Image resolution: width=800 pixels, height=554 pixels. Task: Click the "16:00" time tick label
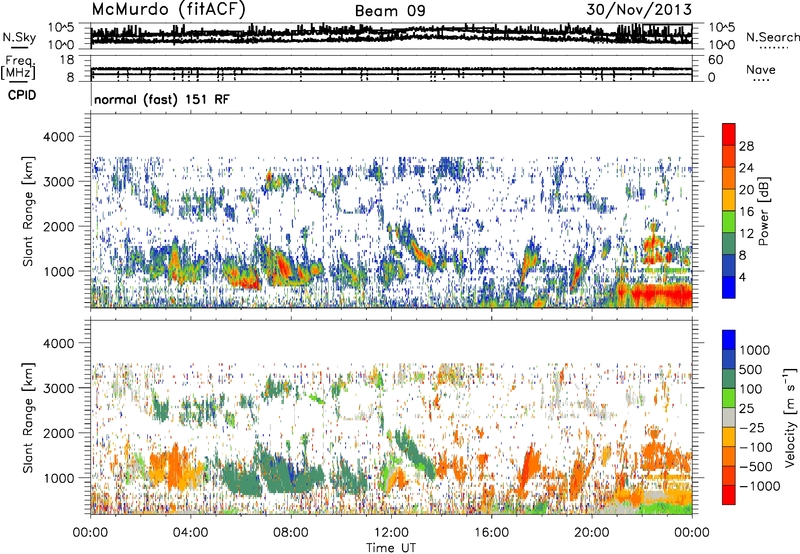point(491,533)
